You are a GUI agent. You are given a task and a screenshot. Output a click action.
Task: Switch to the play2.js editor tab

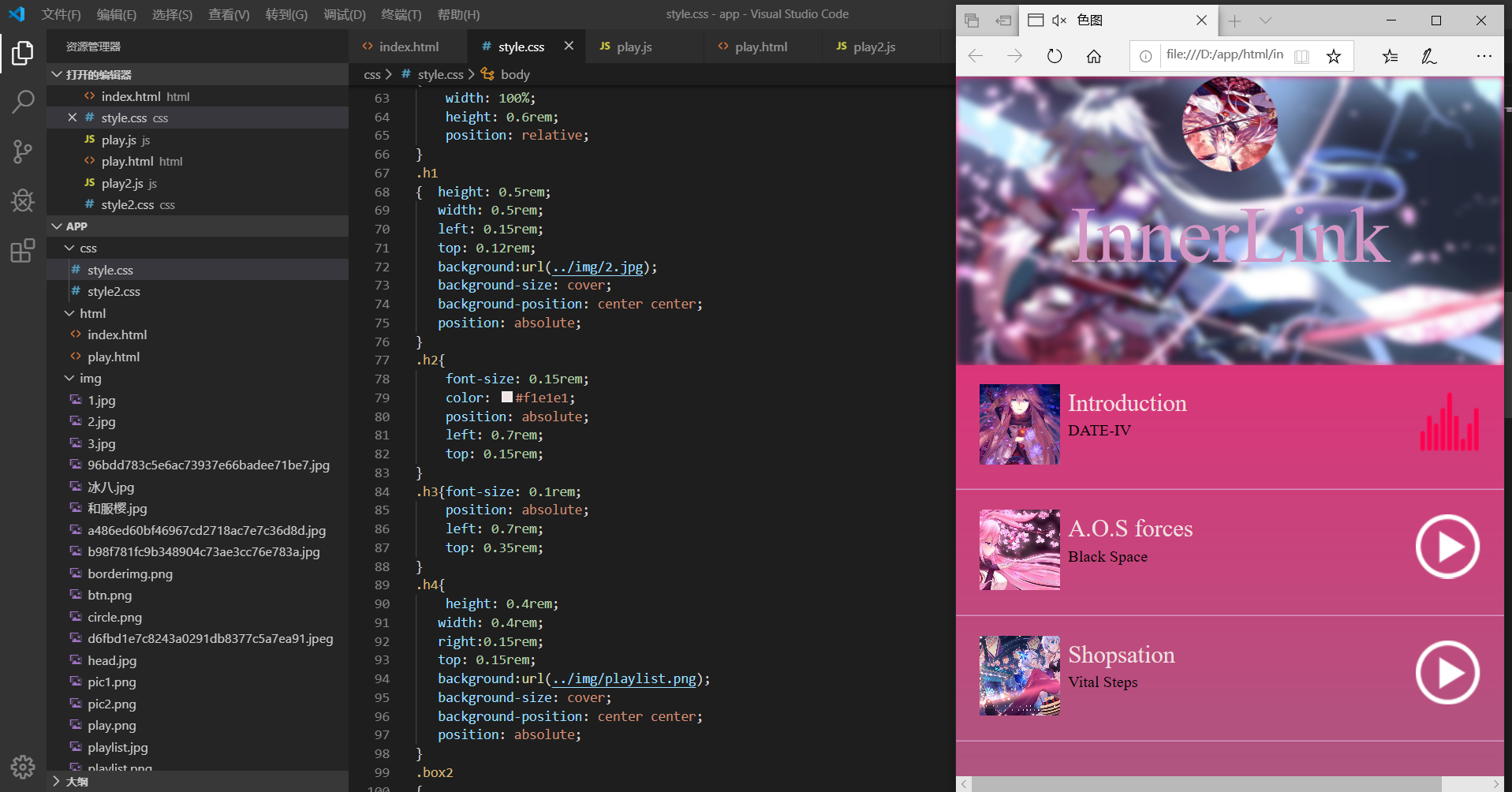pyautogui.click(x=881, y=47)
